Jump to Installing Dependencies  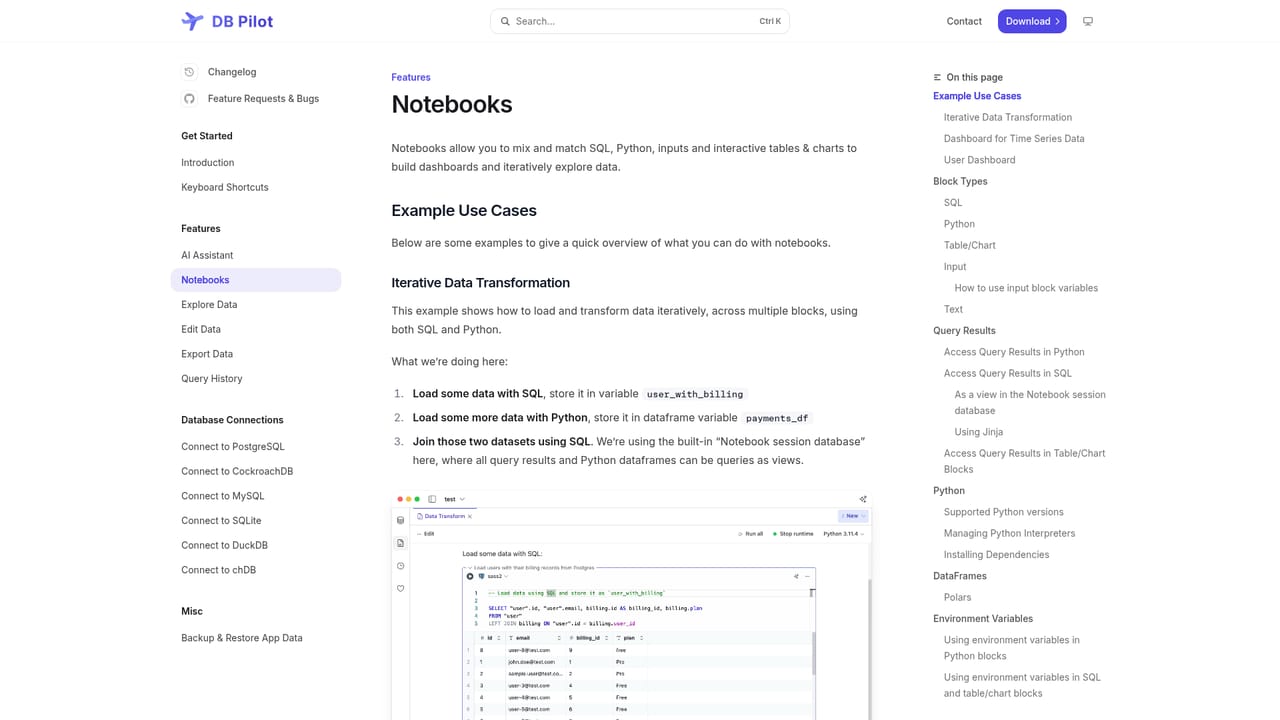click(997, 555)
